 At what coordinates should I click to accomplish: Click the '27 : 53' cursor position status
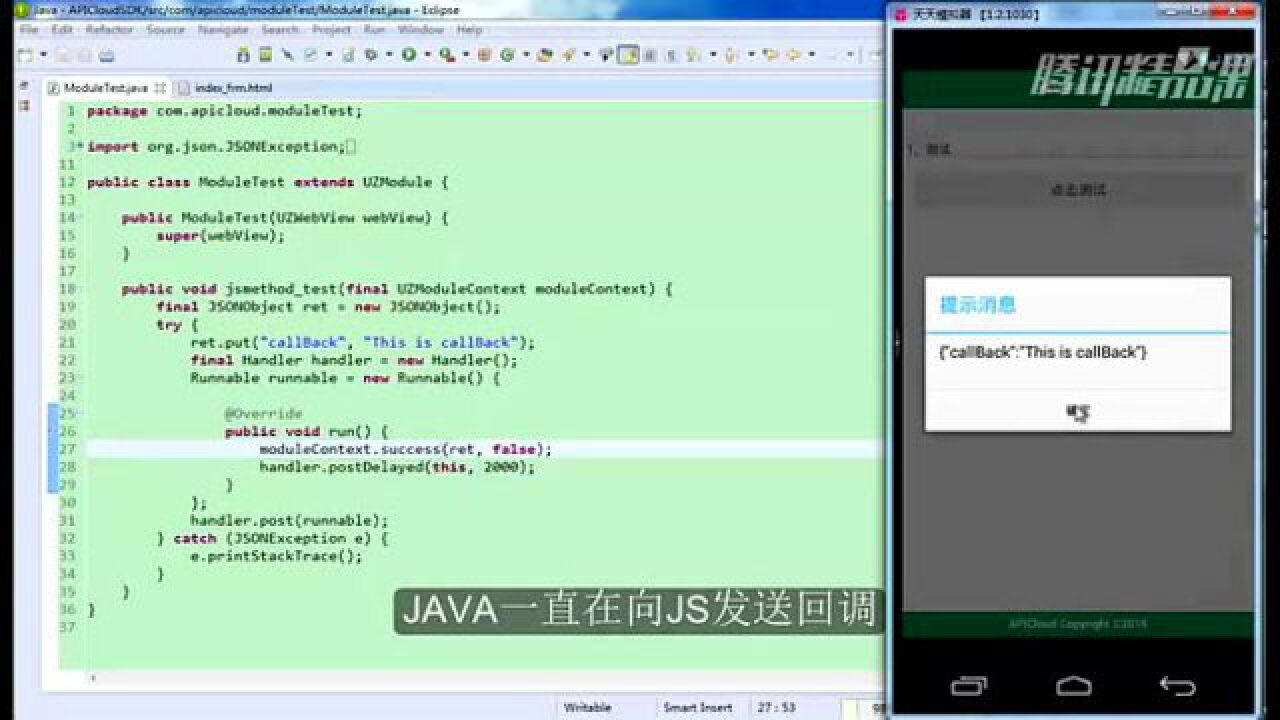[777, 707]
